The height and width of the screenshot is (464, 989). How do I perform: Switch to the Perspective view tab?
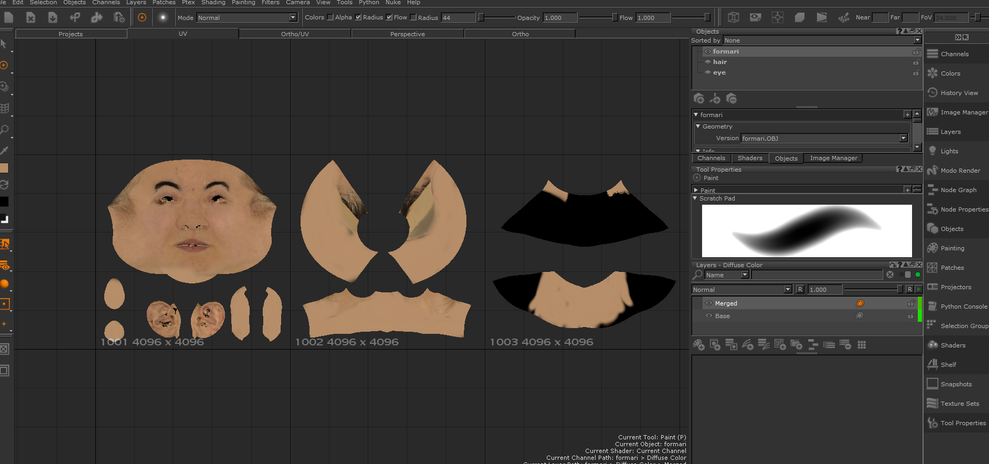click(x=407, y=34)
